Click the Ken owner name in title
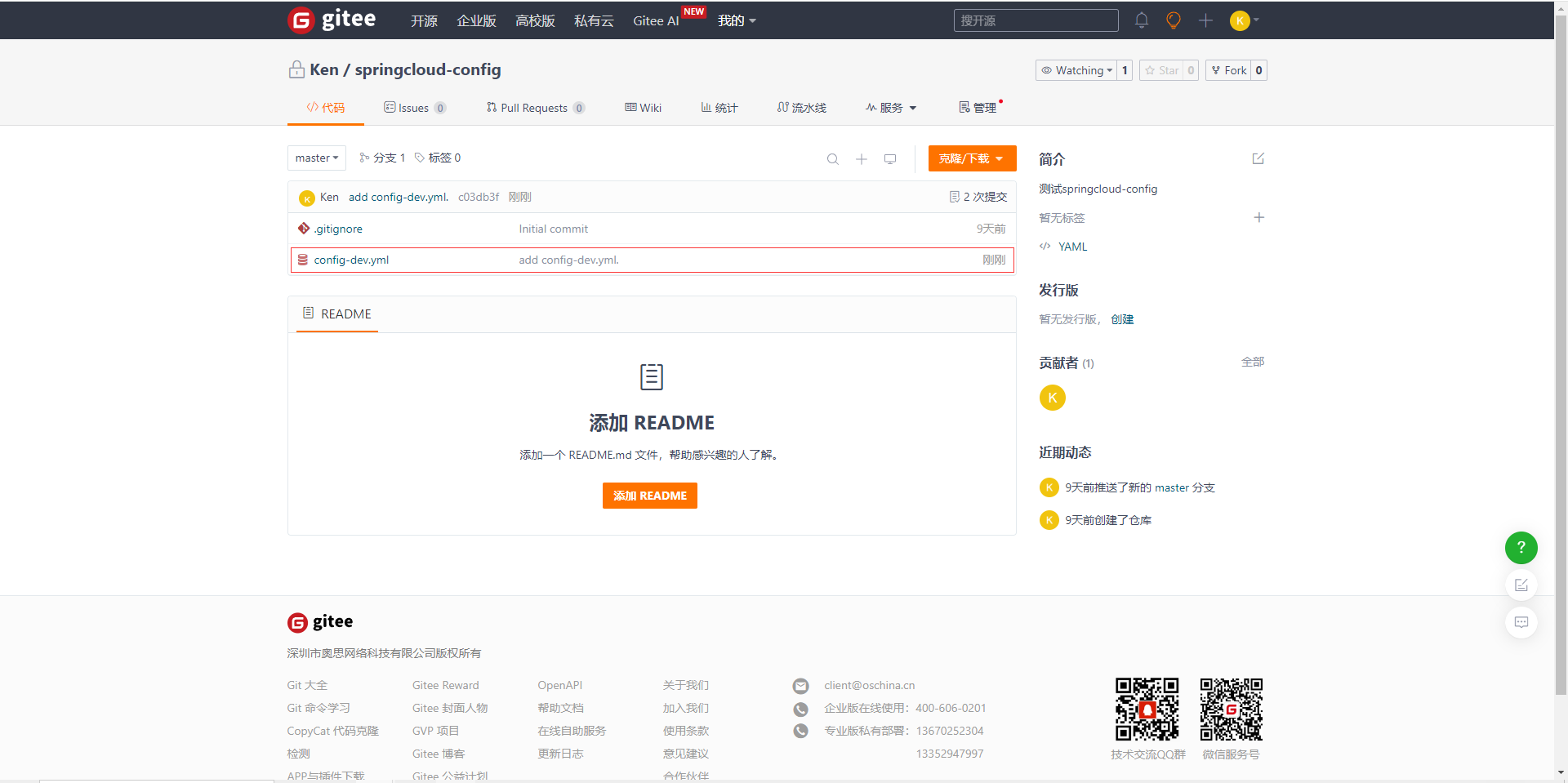 [324, 70]
